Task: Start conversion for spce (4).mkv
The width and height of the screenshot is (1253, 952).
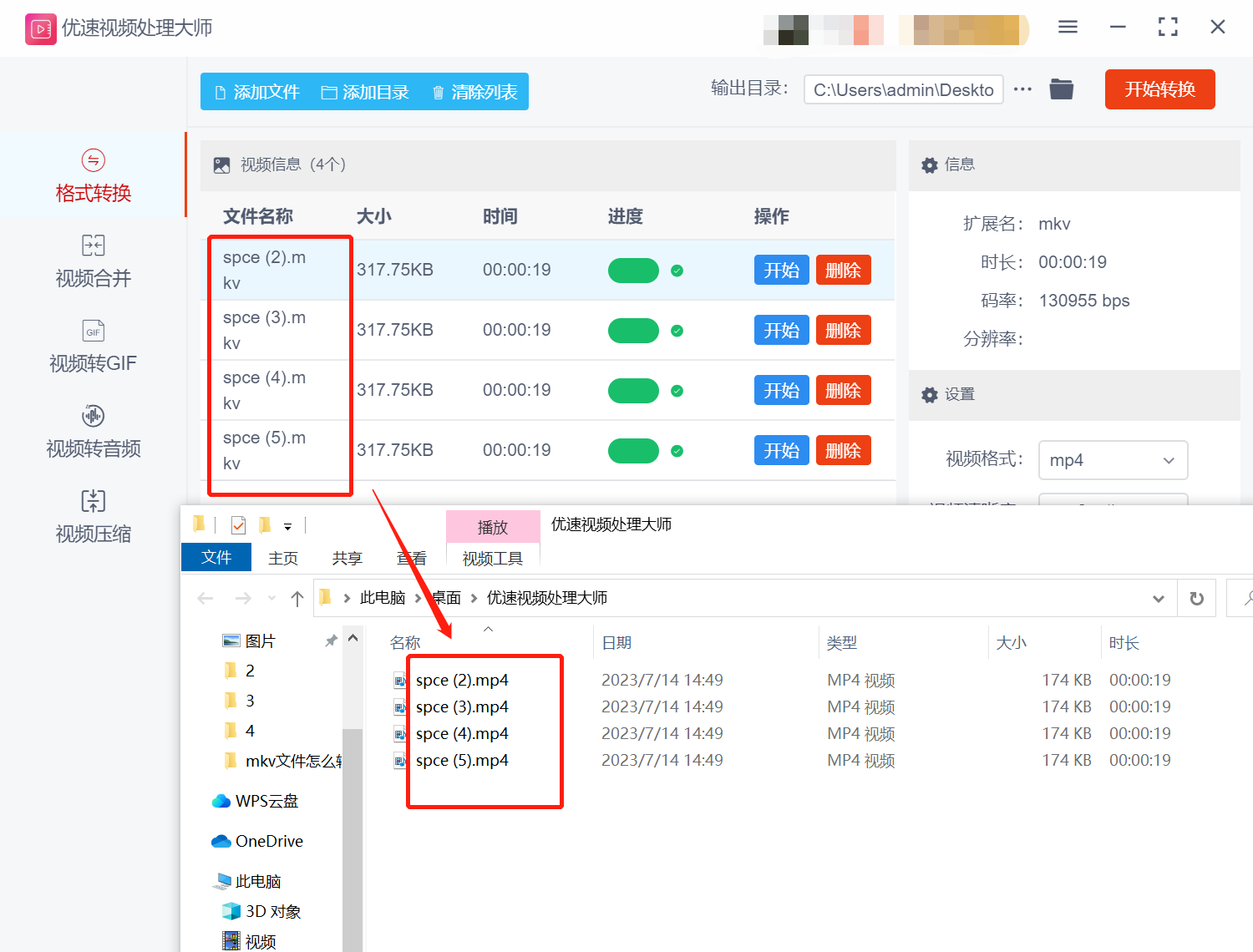Action: 781,390
